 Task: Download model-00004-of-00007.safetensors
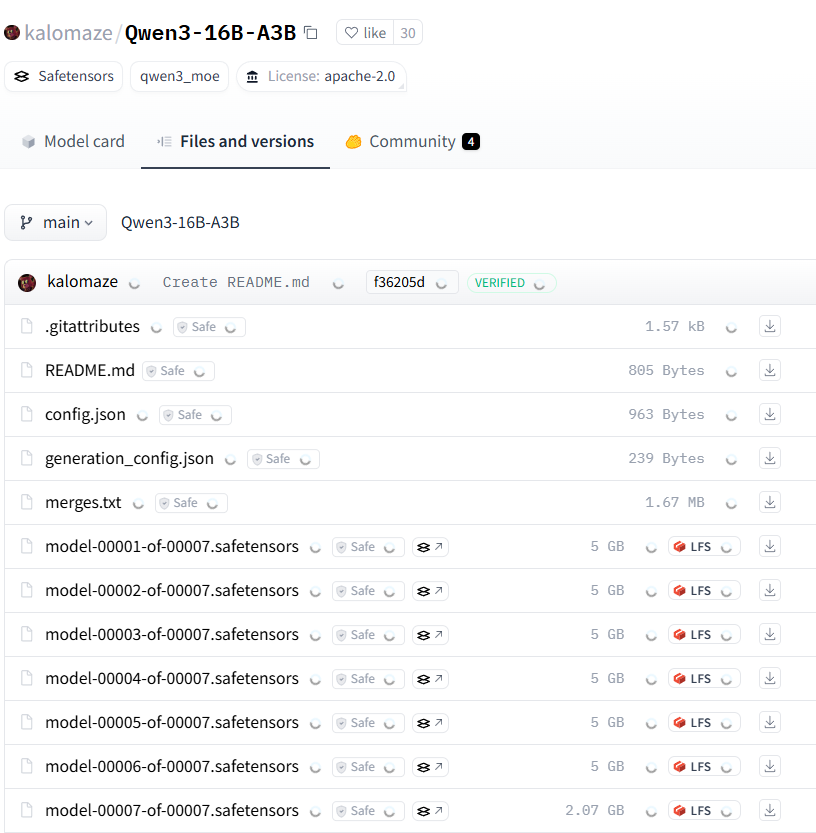tap(770, 679)
